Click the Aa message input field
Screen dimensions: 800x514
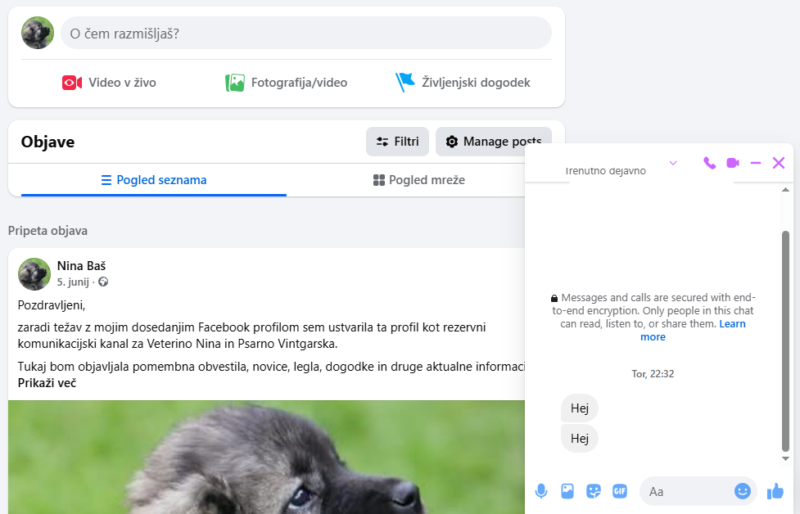tap(686, 491)
